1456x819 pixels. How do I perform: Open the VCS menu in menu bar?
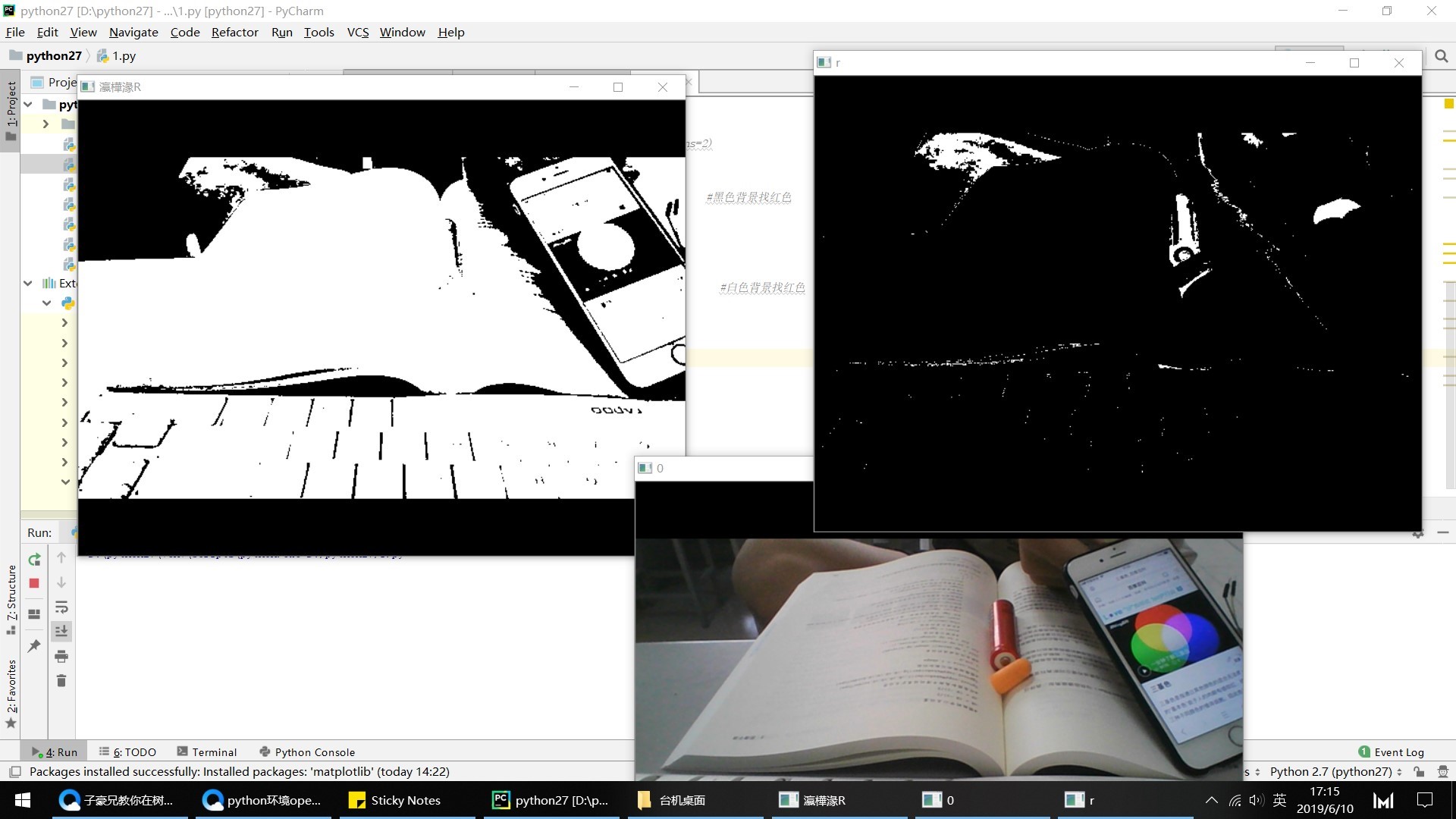[x=357, y=32]
